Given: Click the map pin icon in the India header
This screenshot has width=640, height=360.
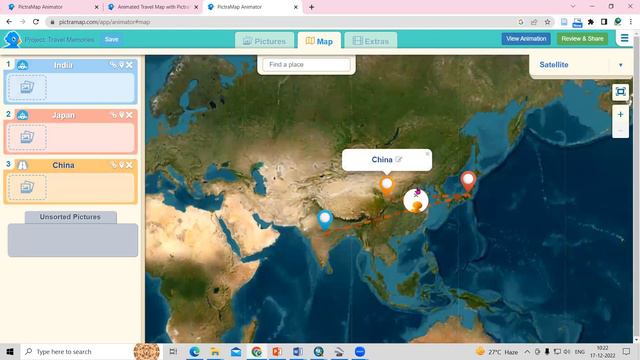Looking at the screenshot, I should pos(121,65).
